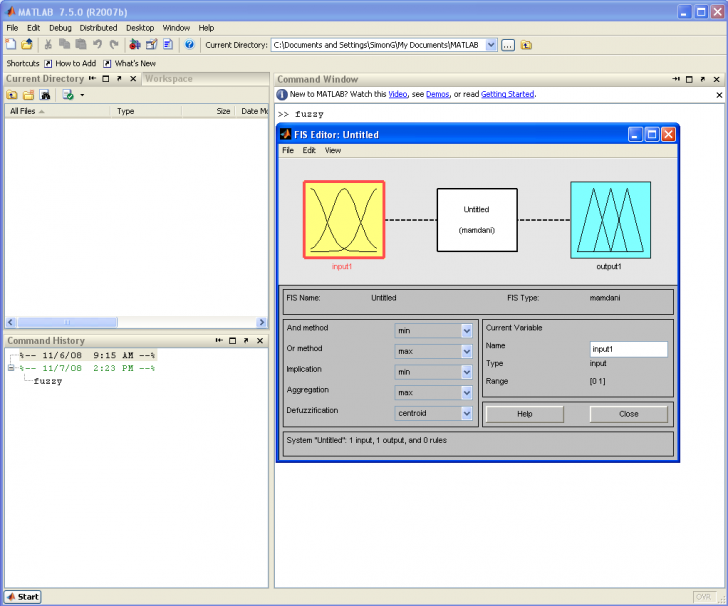The image size is (728, 606).
Task: Select the 11/6/08 9:15 AM history entry
Action: pyautogui.click(x=87, y=355)
